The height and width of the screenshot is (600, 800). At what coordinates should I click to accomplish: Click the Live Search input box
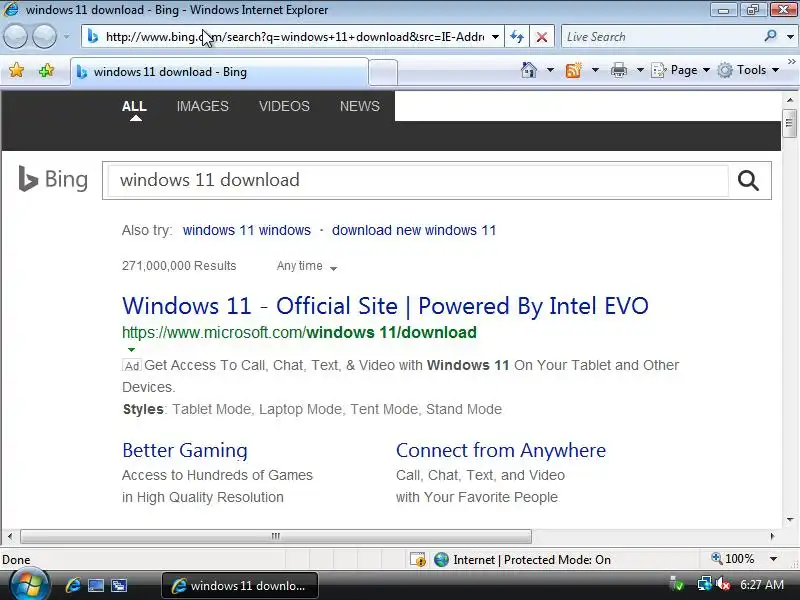(662, 37)
